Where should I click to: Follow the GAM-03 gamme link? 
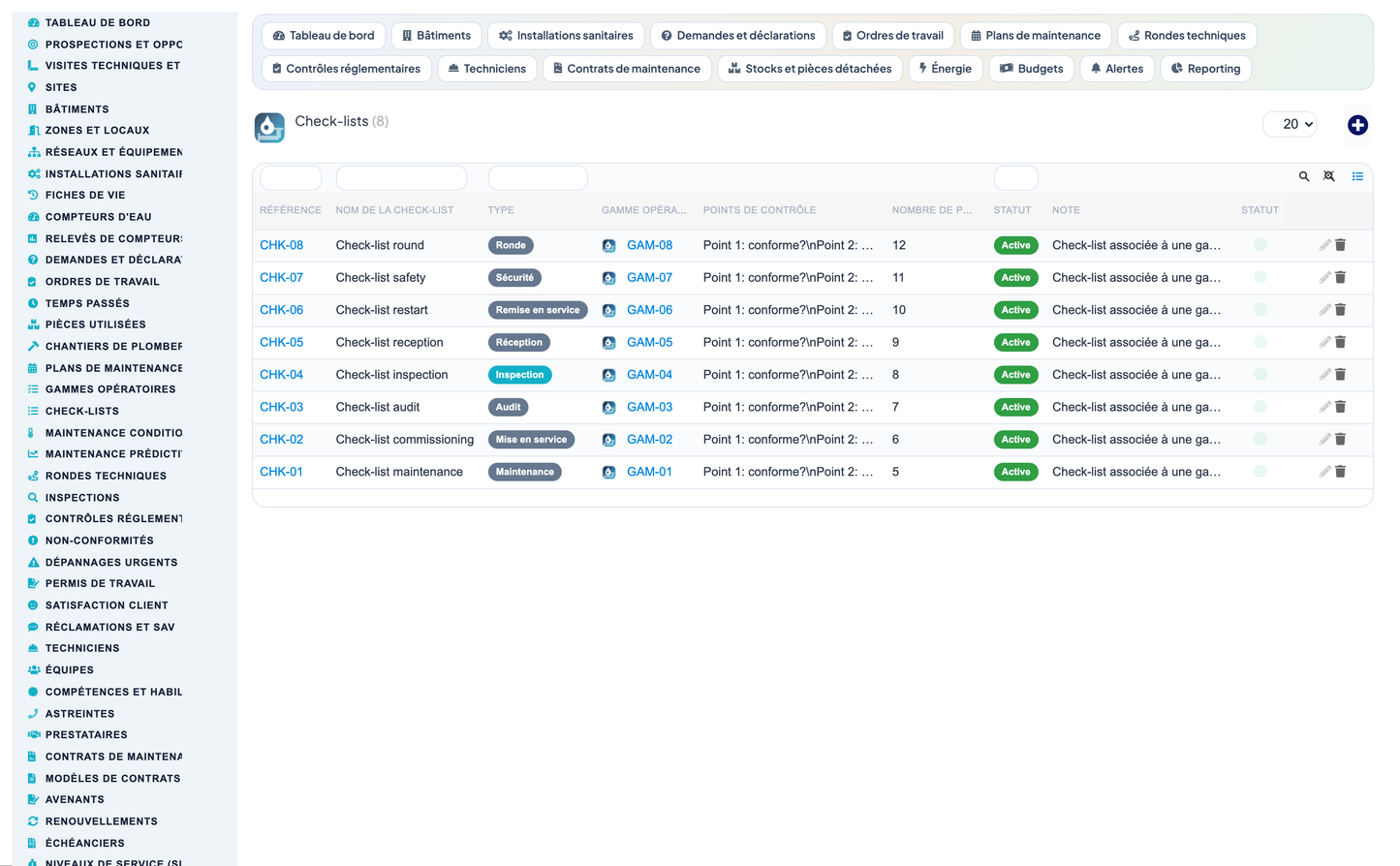[x=649, y=407]
